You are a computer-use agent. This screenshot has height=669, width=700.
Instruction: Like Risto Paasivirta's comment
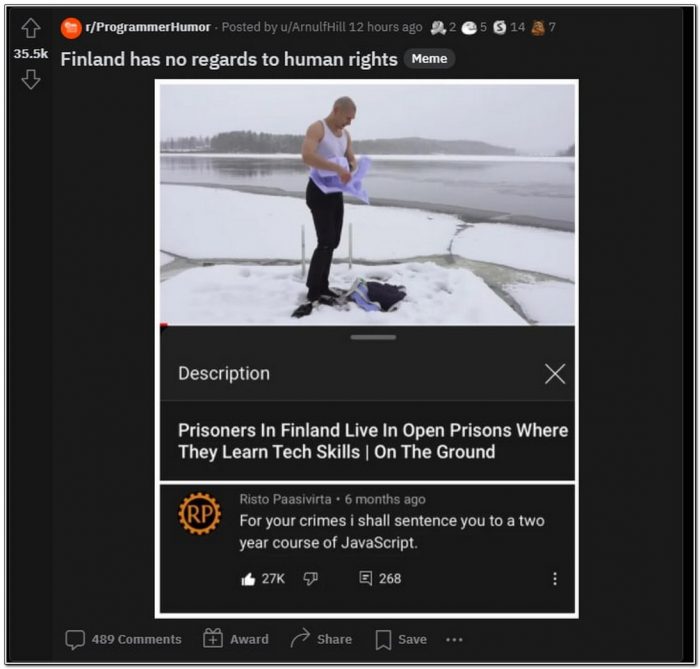pyautogui.click(x=248, y=579)
